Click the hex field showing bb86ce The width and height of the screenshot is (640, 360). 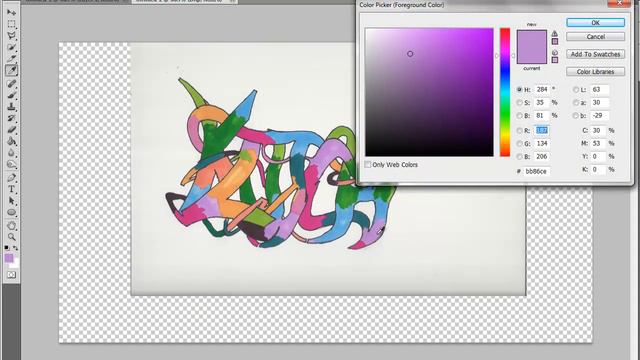(x=536, y=171)
